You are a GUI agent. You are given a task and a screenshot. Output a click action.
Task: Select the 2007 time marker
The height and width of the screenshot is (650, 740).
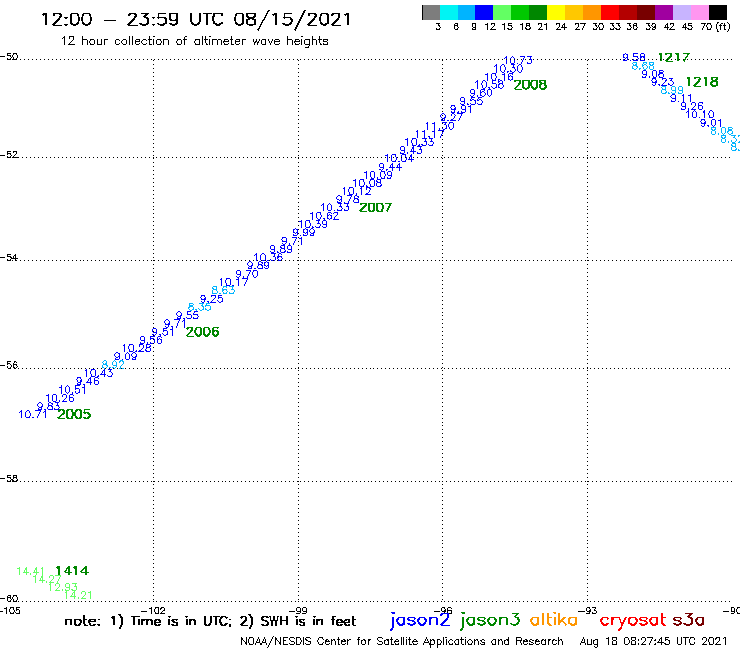(376, 207)
